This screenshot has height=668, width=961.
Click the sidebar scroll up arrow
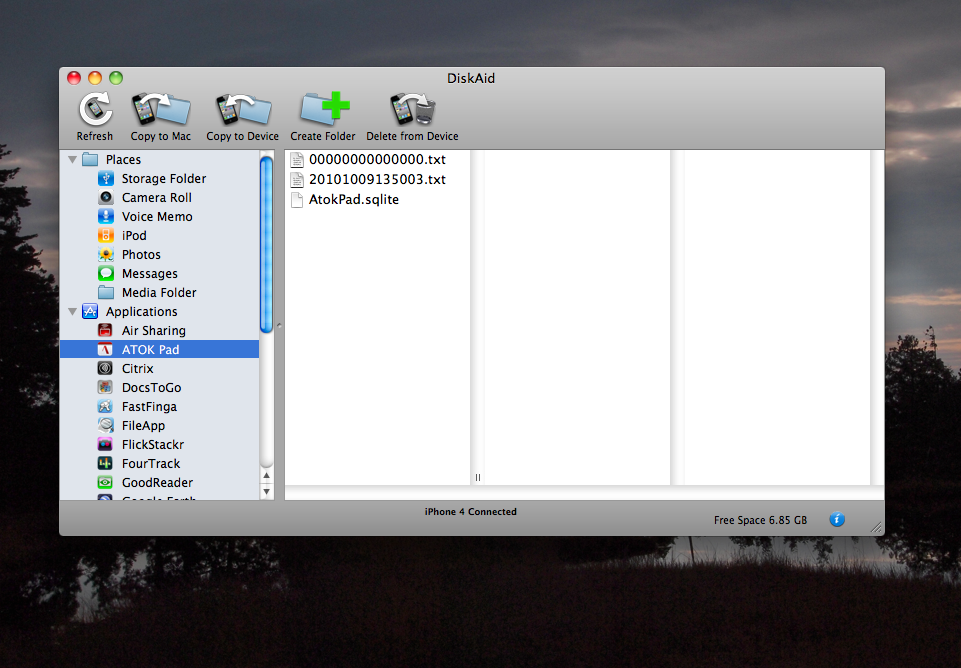pos(266,476)
